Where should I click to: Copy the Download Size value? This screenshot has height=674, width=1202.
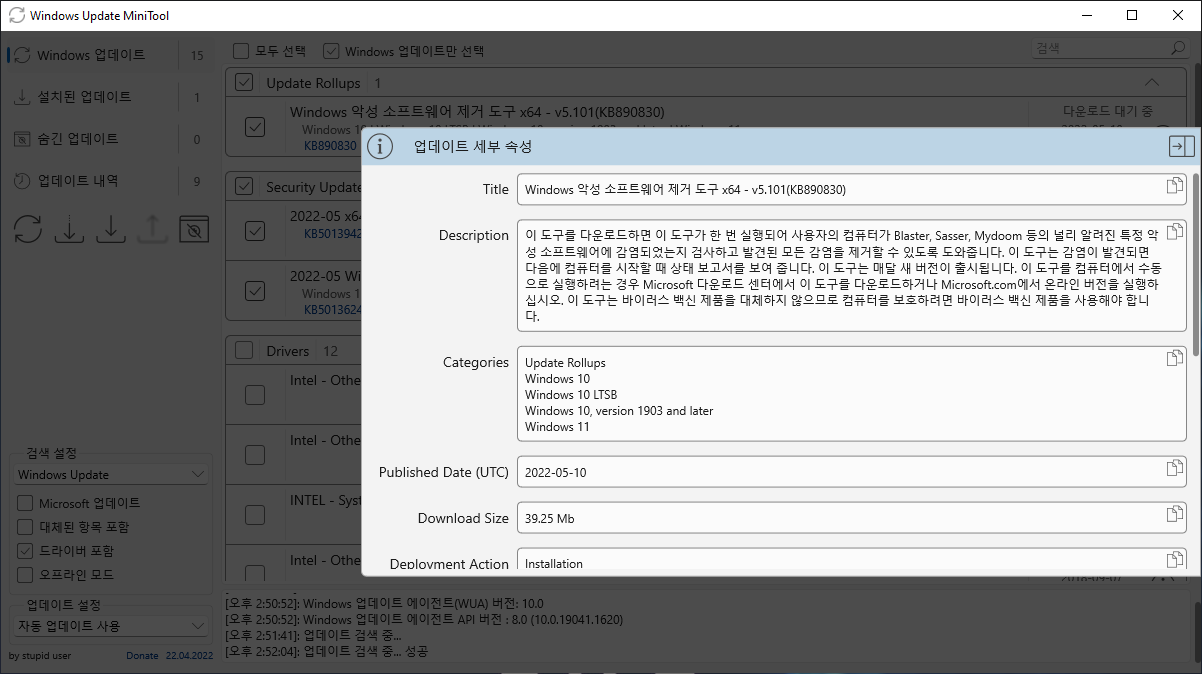pyautogui.click(x=1174, y=514)
